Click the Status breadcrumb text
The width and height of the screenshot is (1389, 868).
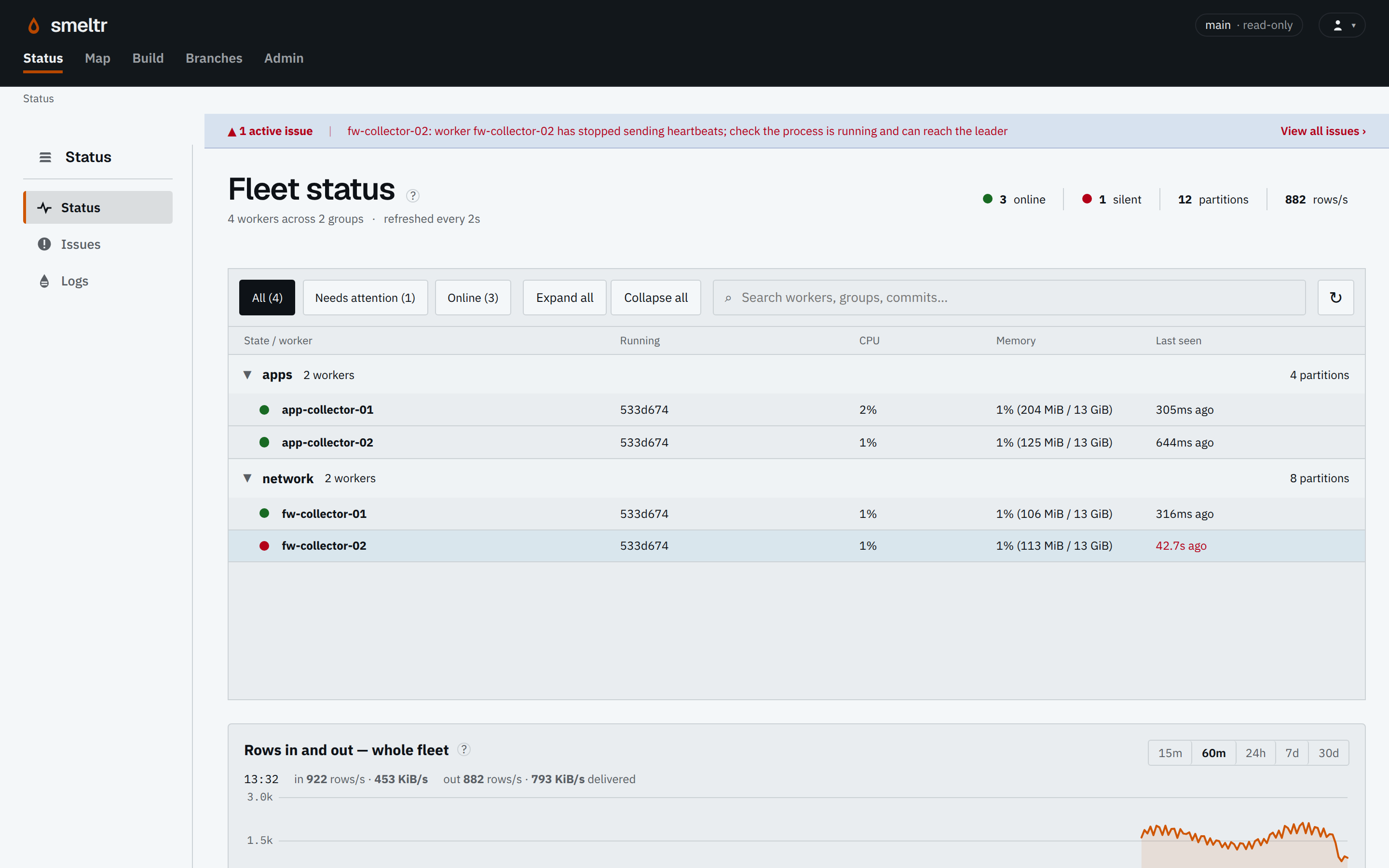39,99
